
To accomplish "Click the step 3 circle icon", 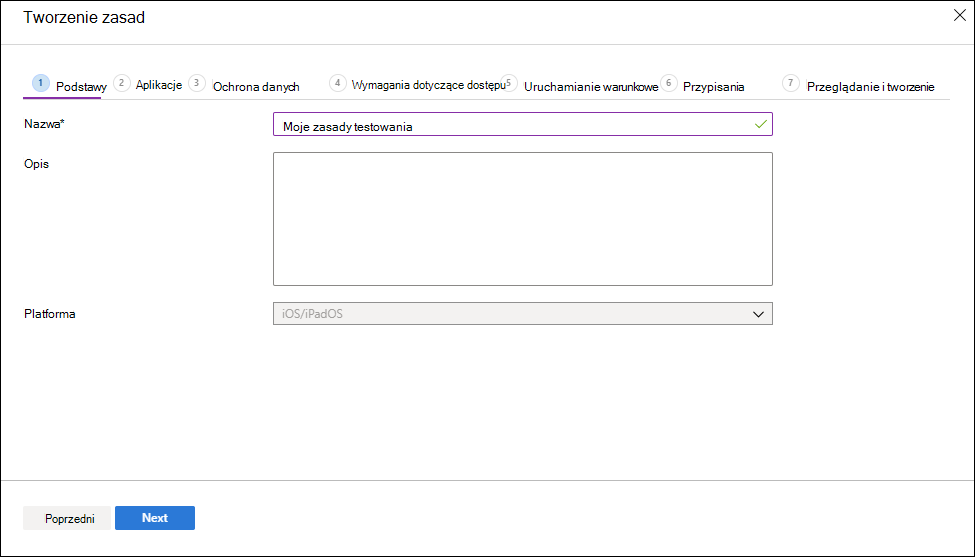I will [x=196, y=83].
